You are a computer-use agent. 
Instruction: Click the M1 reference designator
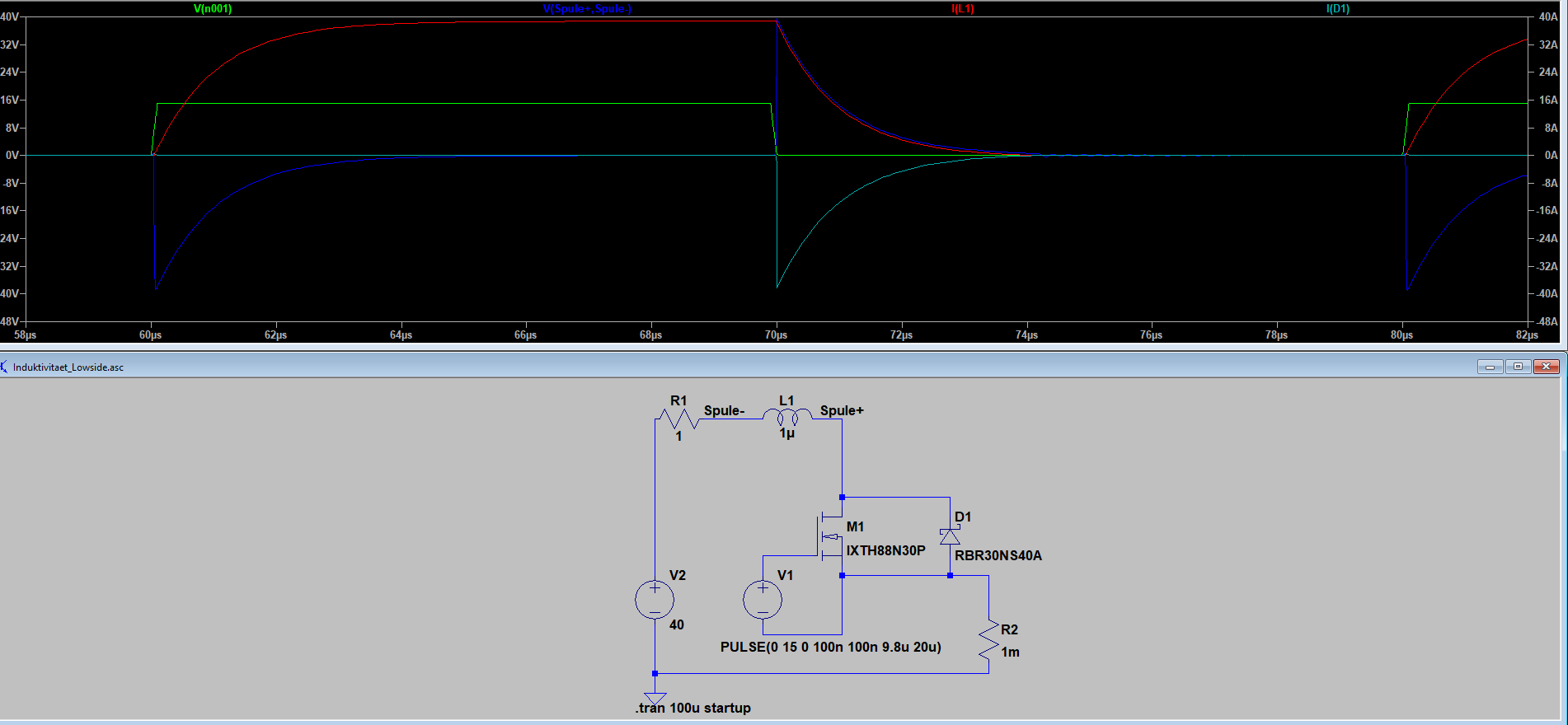point(856,526)
